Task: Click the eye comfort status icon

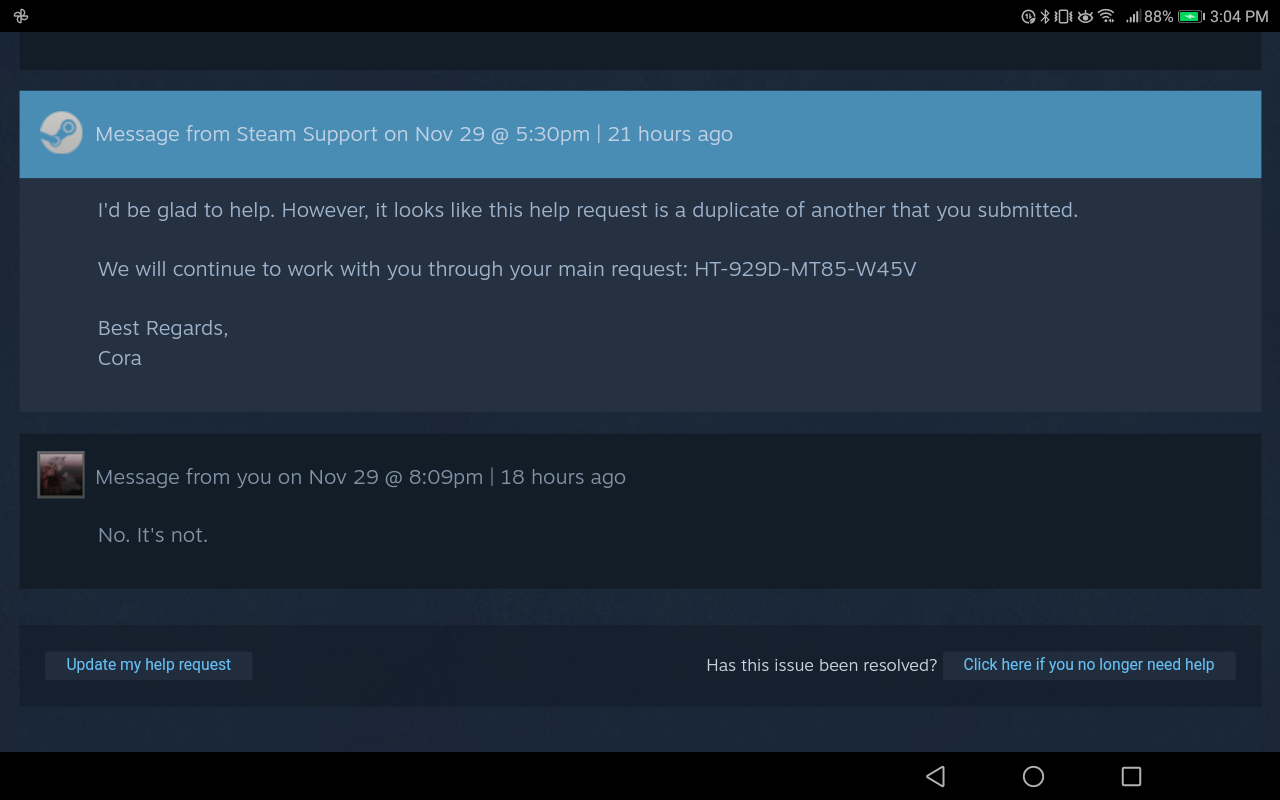Action: (1085, 16)
